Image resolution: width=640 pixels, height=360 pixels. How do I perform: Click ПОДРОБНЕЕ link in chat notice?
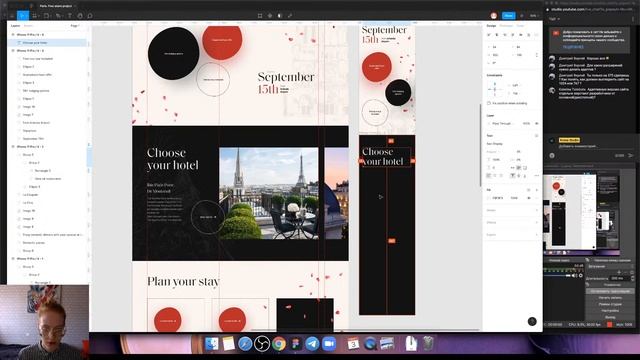click(573, 47)
